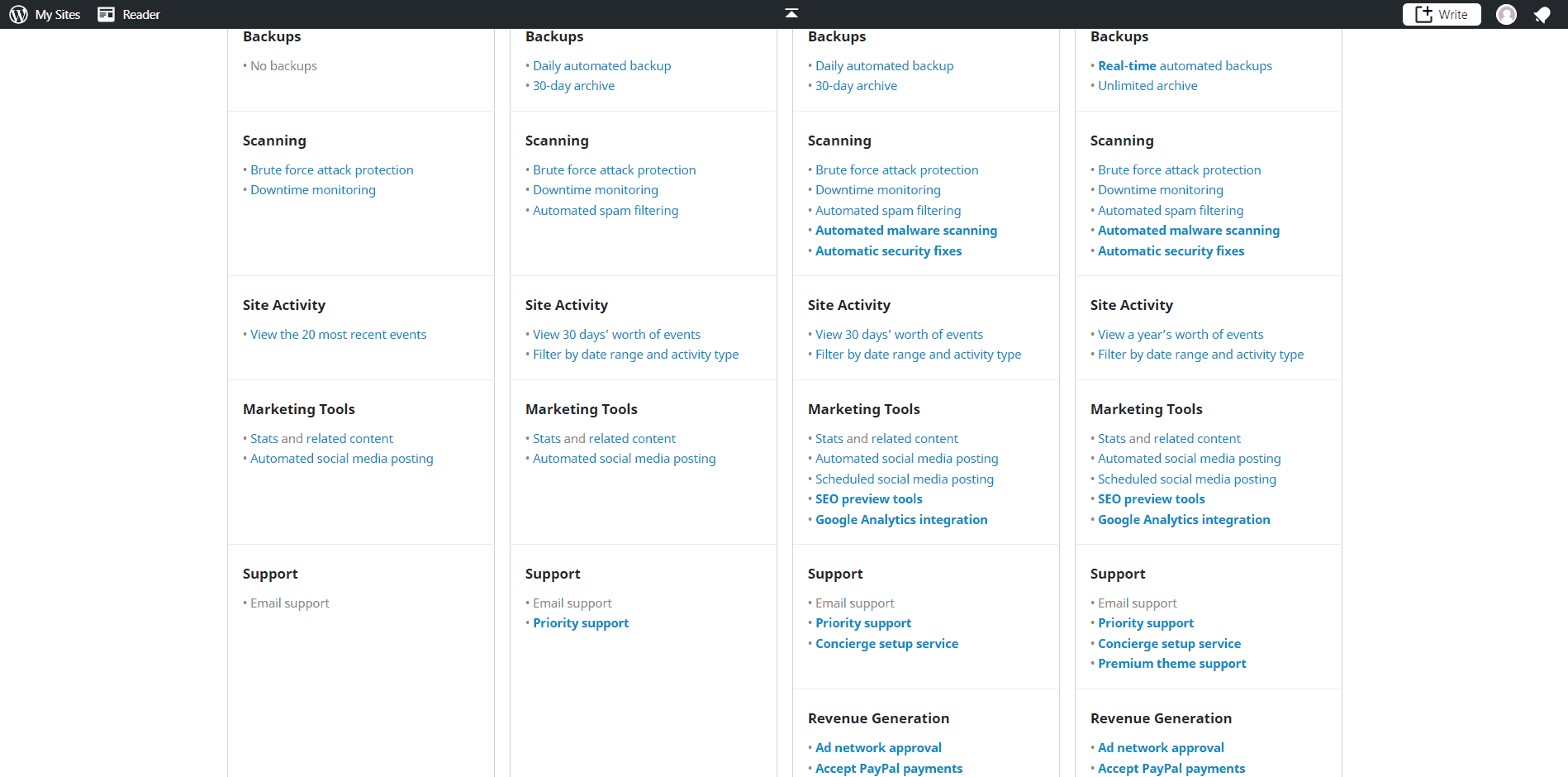The height and width of the screenshot is (777, 1568).
Task: Click 'Automated malware scanning' in third column
Action: (x=906, y=231)
